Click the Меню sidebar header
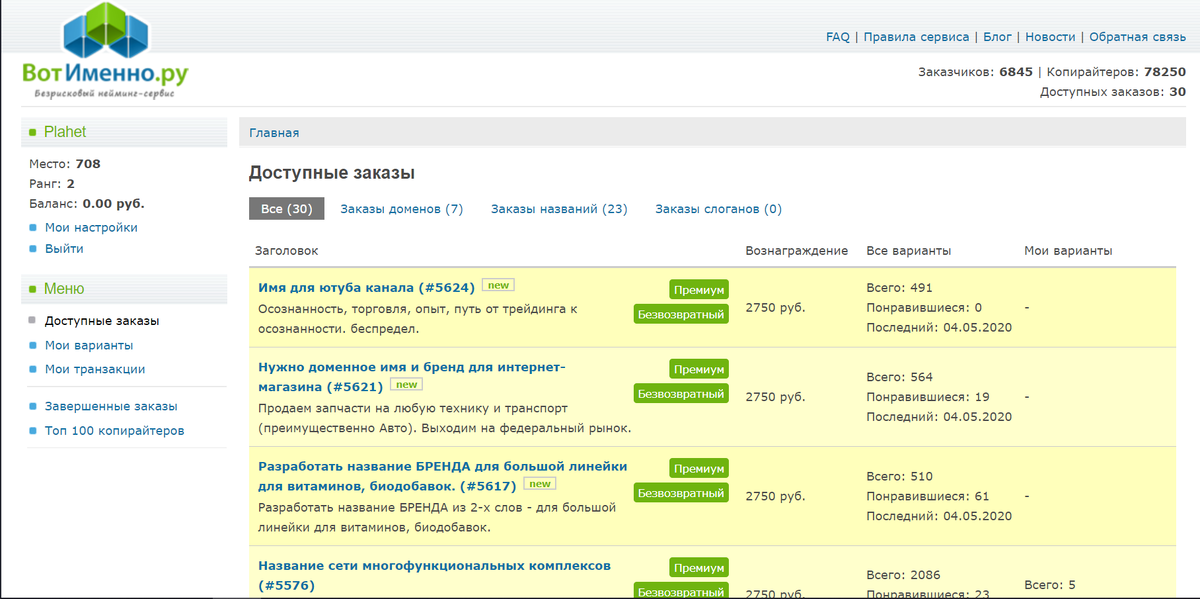 pyautogui.click(x=64, y=289)
